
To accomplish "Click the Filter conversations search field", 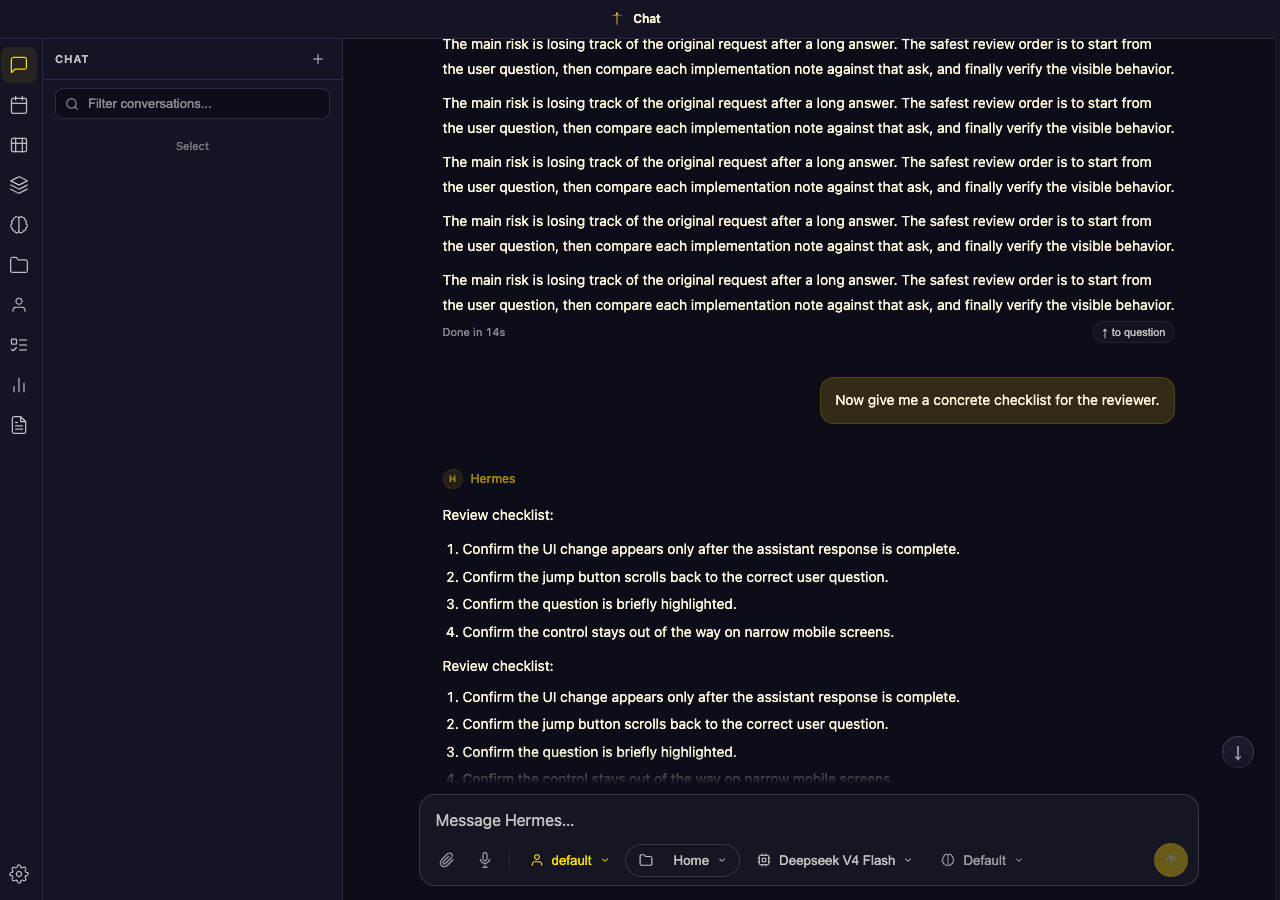I will coord(192,104).
